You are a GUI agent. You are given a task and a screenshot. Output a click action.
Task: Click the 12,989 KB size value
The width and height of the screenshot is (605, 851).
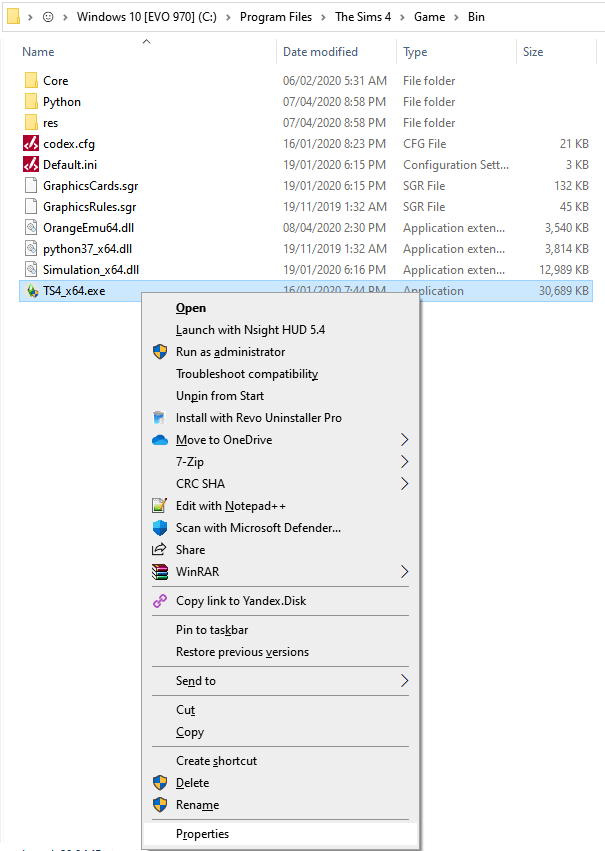click(563, 270)
